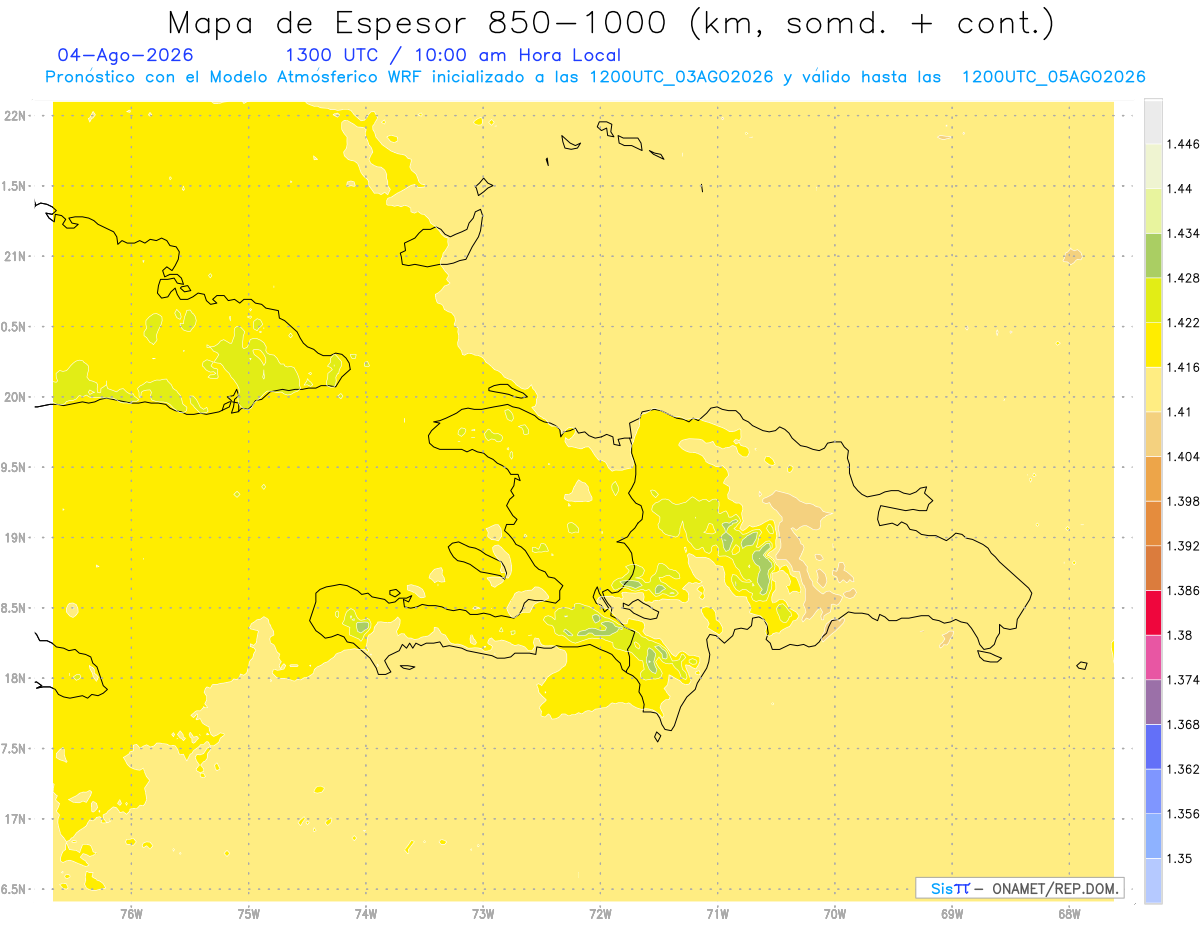Click the 76W longitude label
The width and height of the screenshot is (1200, 927).
(131, 914)
